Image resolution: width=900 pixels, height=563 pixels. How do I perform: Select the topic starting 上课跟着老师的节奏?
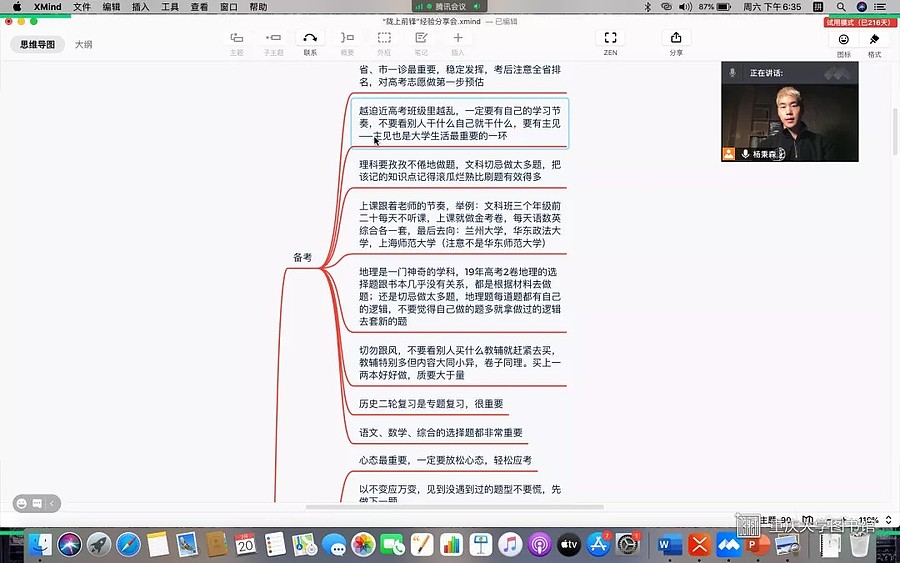460,224
